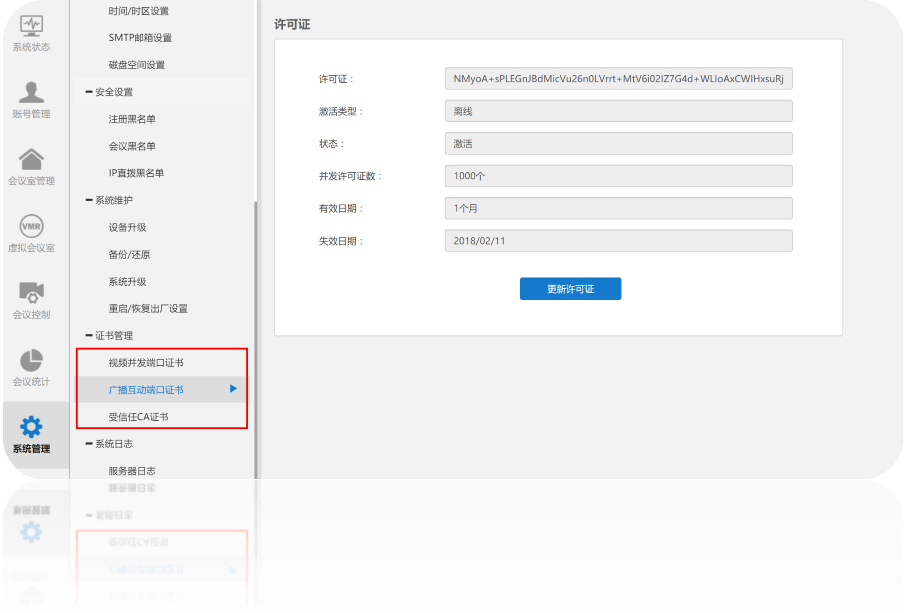The height and width of the screenshot is (613, 906).
Task: Open 会议室管理 house icon
Action: (31, 159)
